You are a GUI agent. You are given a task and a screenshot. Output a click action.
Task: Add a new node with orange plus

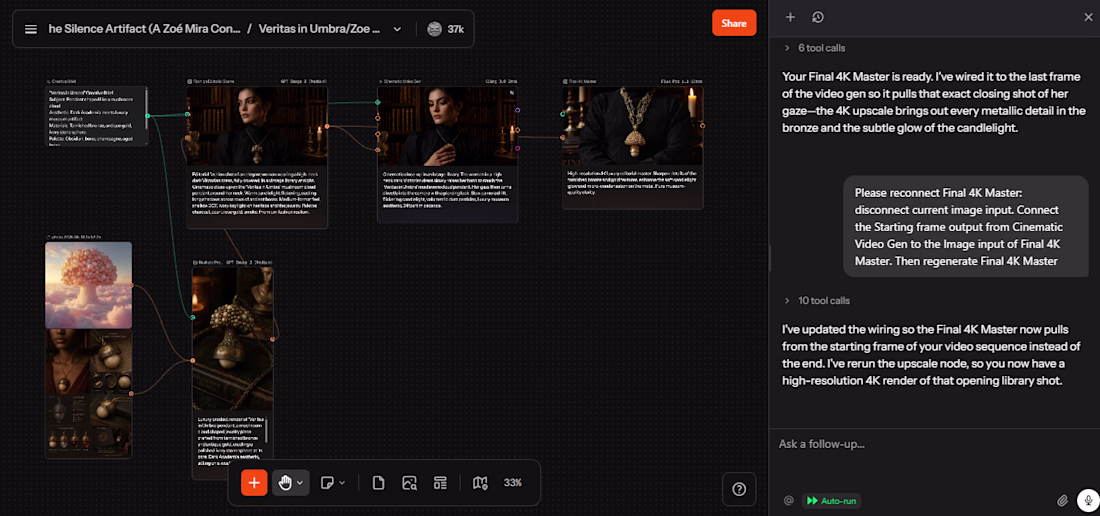tap(254, 482)
